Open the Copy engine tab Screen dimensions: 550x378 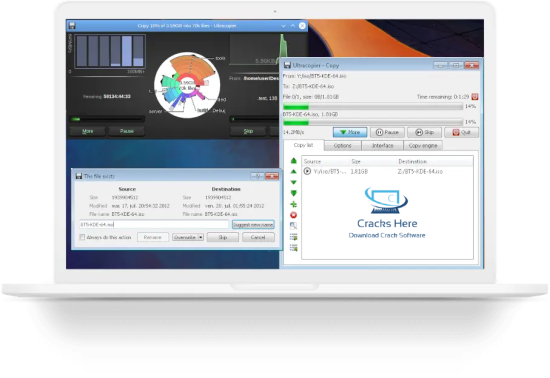(423, 146)
